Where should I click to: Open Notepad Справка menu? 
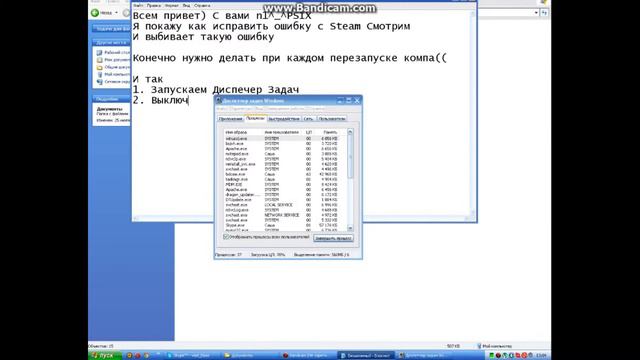(x=202, y=6)
